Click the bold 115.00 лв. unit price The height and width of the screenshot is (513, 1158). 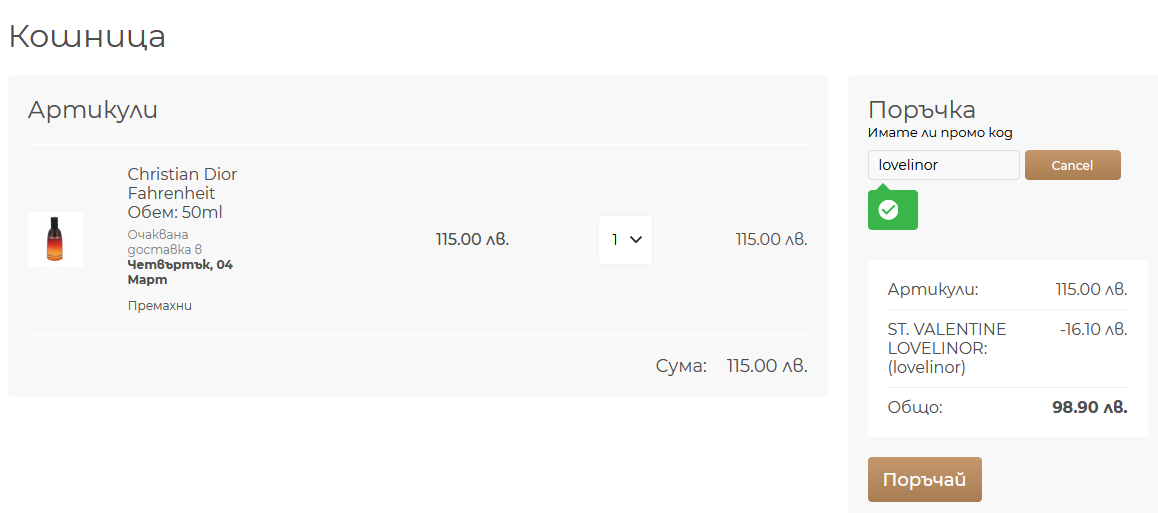coord(473,240)
